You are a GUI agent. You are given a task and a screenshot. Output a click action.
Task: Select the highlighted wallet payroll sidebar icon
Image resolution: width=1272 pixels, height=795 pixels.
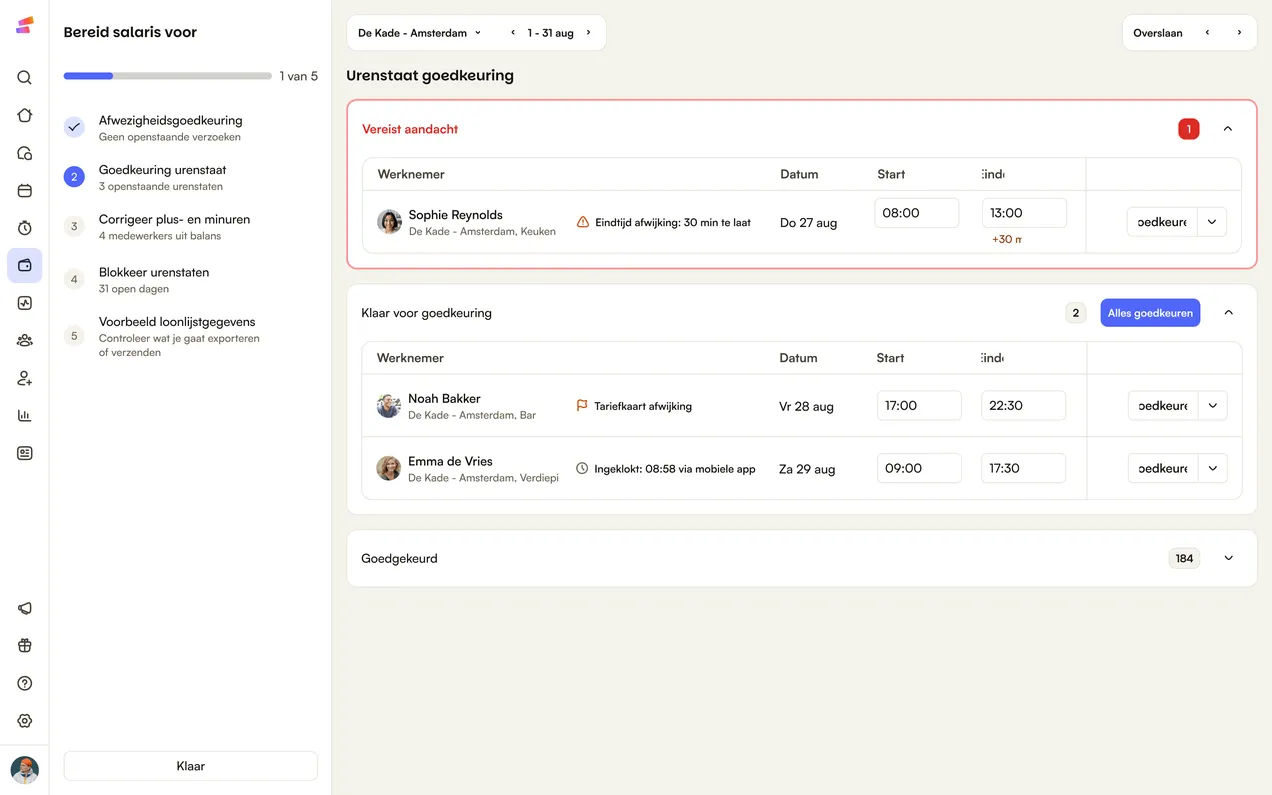coord(25,266)
